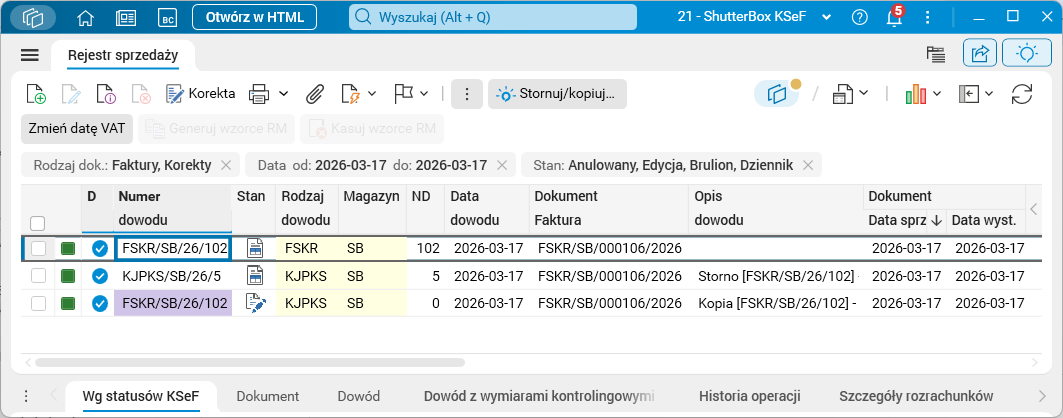Click the refresh arrows icon
This screenshot has width=1063, height=418.
coord(1022,94)
